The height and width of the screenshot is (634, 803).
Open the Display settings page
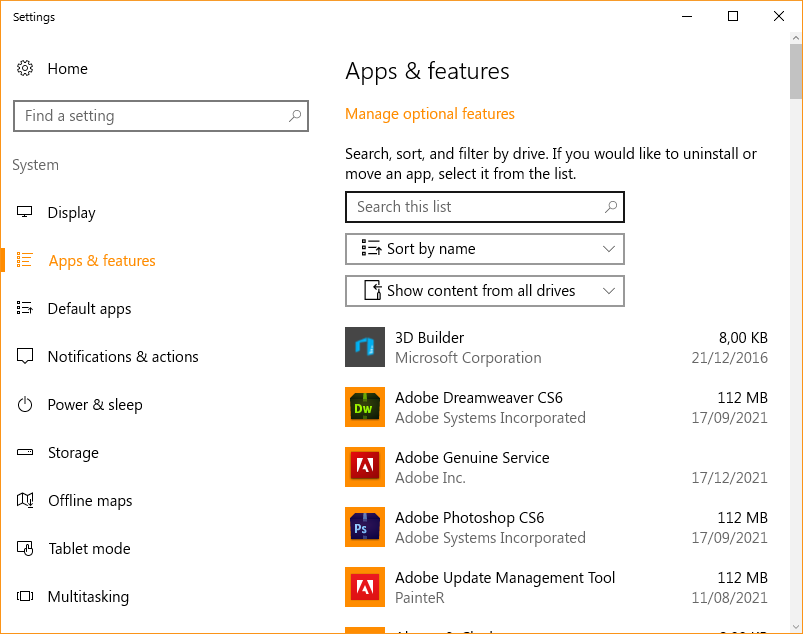tap(71, 213)
